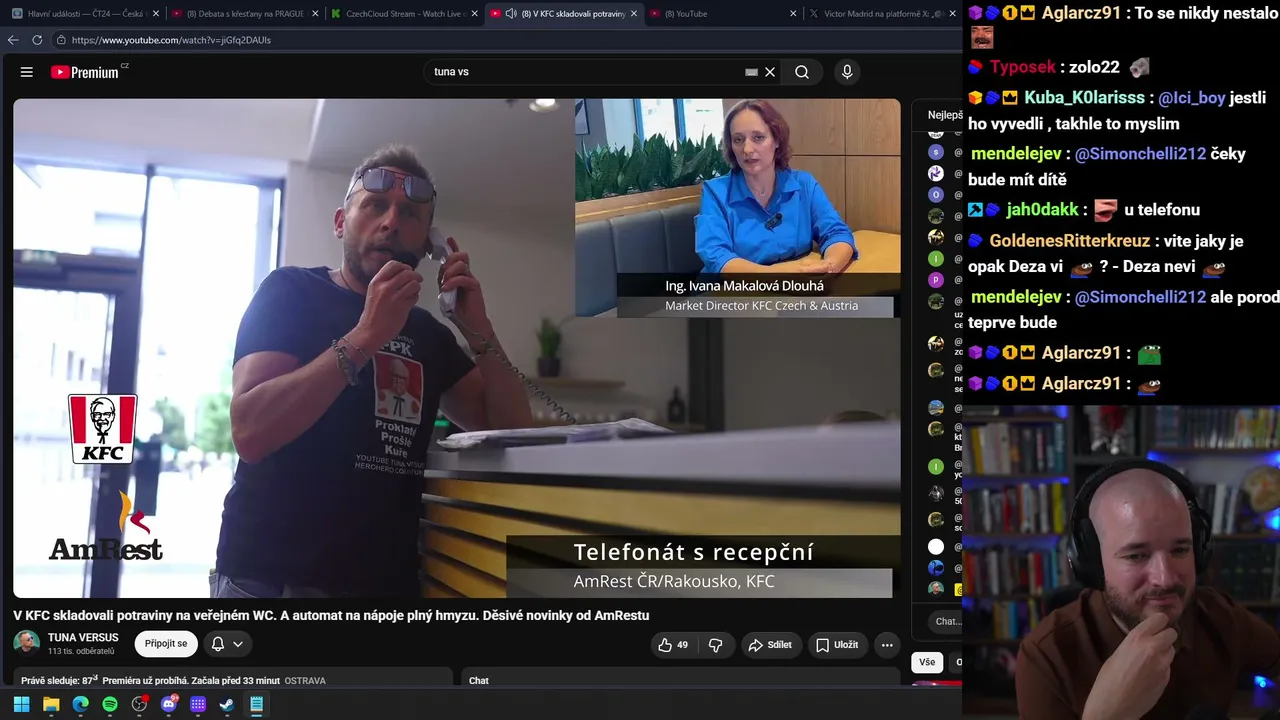This screenshot has height=720, width=1280.
Task: Share the video with 'Sdílet'
Action: click(x=770, y=645)
